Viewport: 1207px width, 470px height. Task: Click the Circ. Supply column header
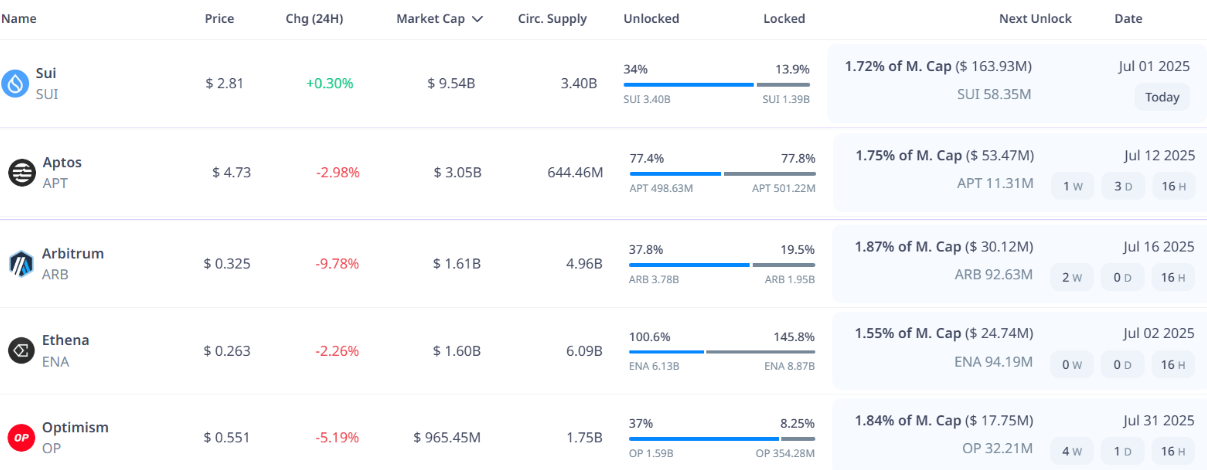(x=552, y=19)
